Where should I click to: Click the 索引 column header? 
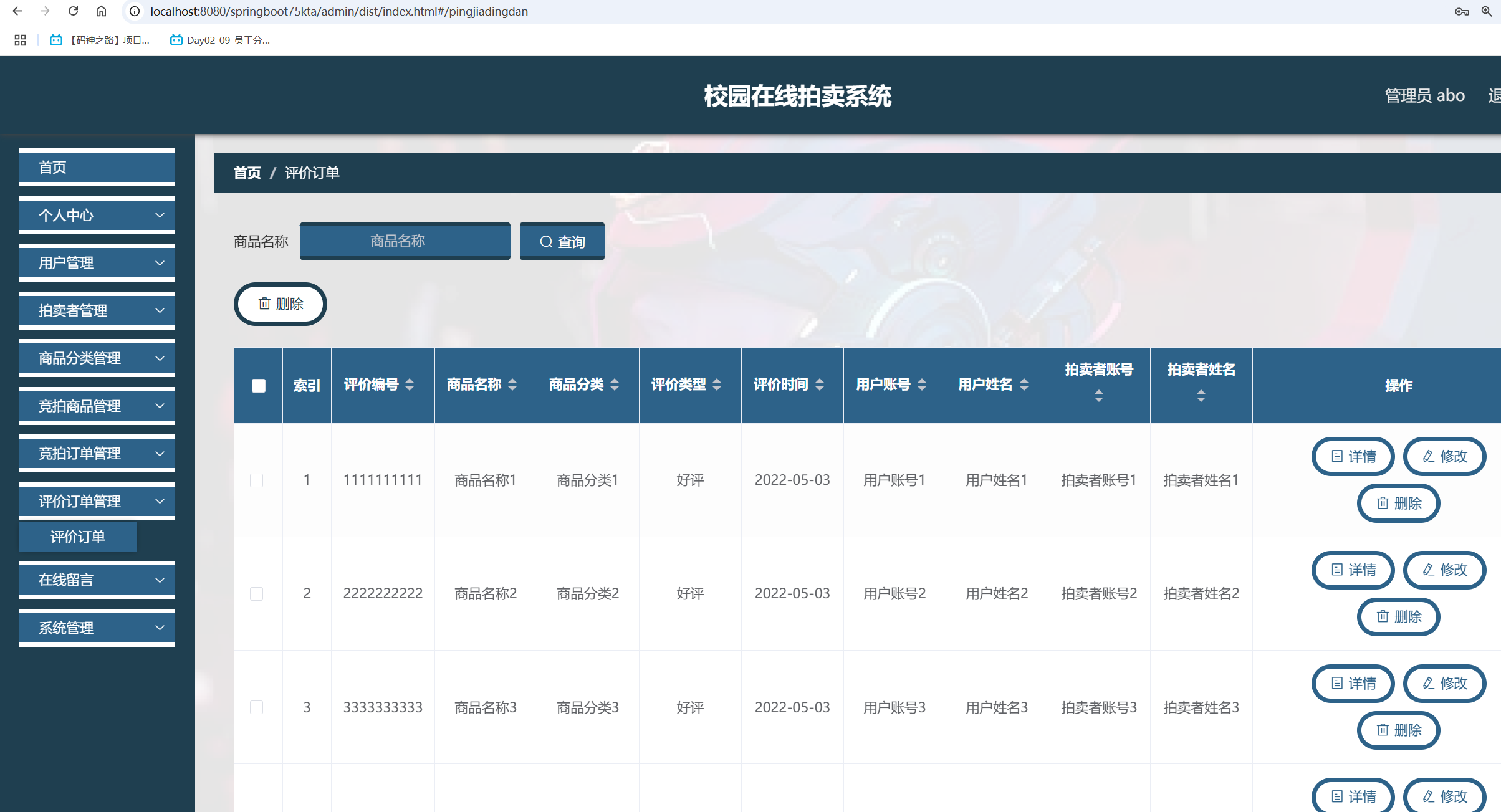[x=307, y=386]
